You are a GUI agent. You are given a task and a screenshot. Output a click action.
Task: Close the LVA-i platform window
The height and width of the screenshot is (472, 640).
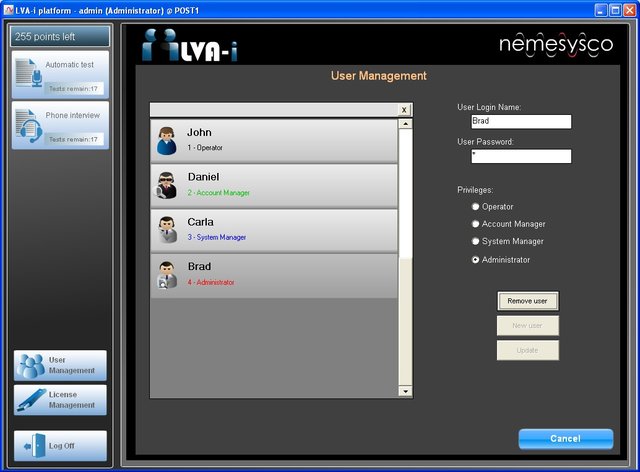[629, 10]
